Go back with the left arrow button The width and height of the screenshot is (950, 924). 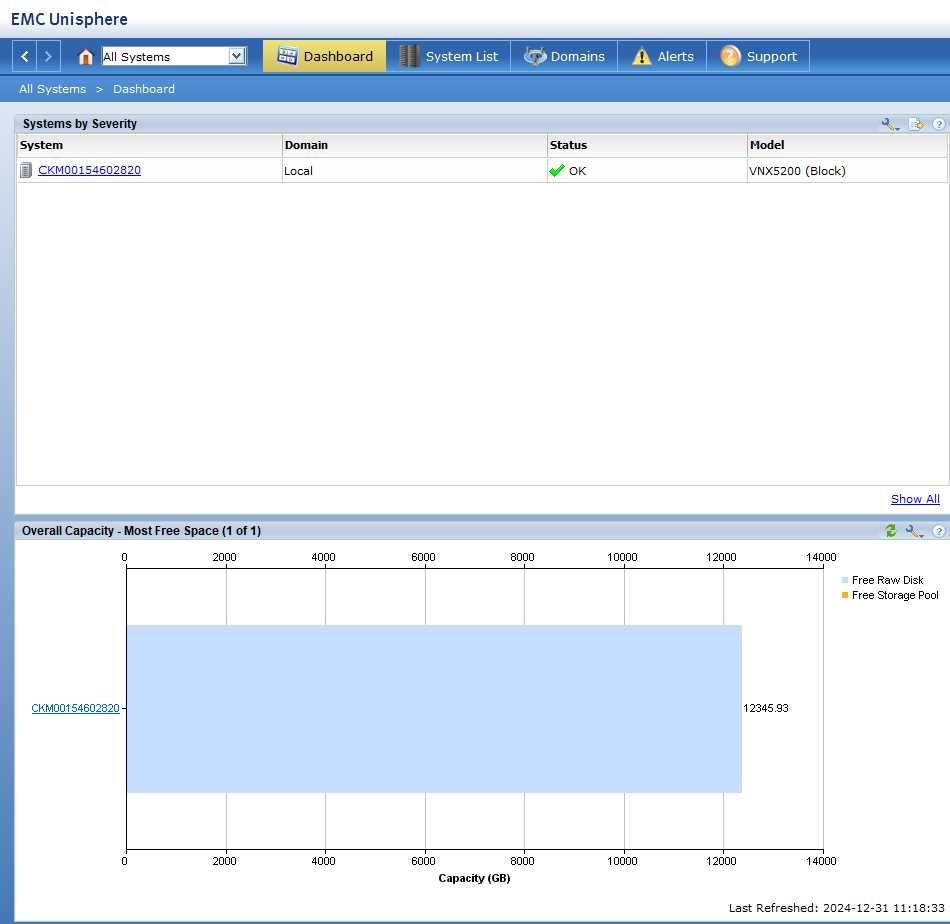pyautogui.click(x=24, y=56)
